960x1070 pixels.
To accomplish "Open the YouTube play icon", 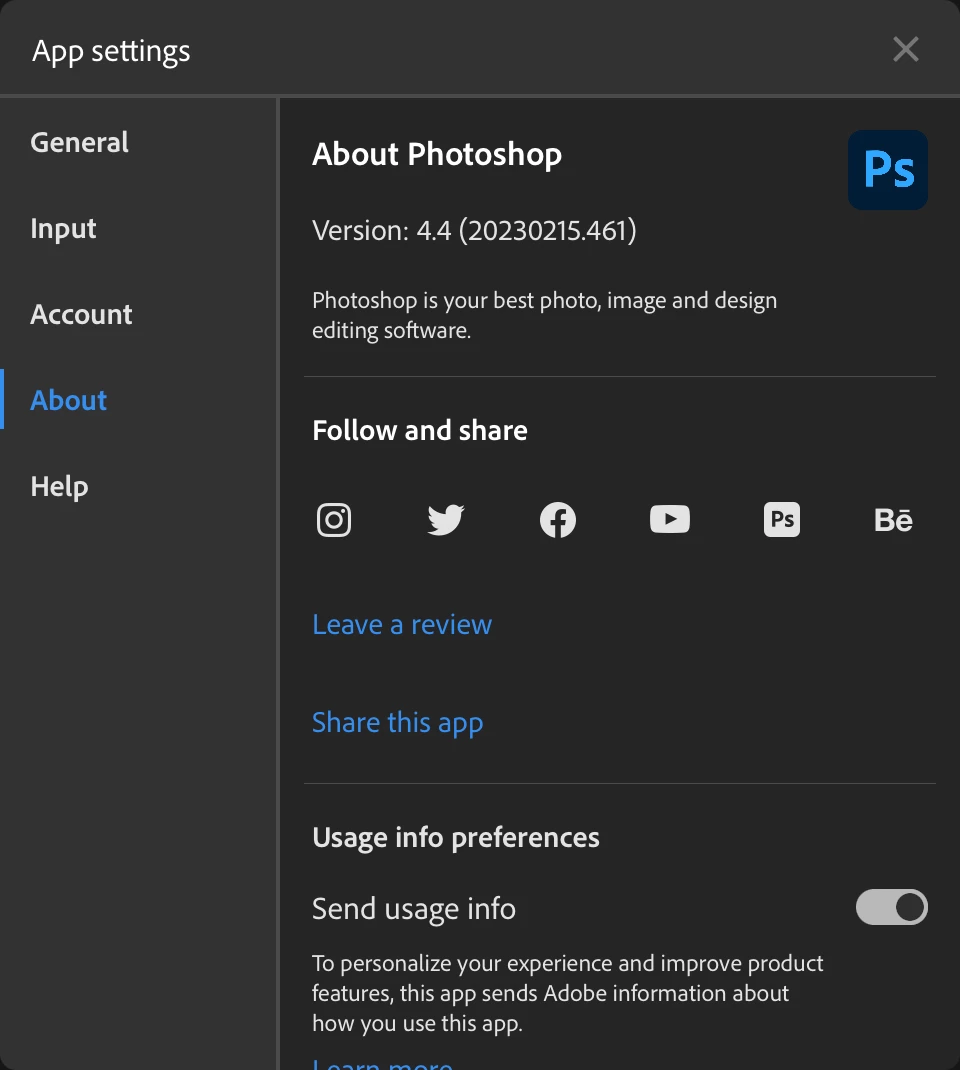I will pyautogui.click(x=669, y=519).
